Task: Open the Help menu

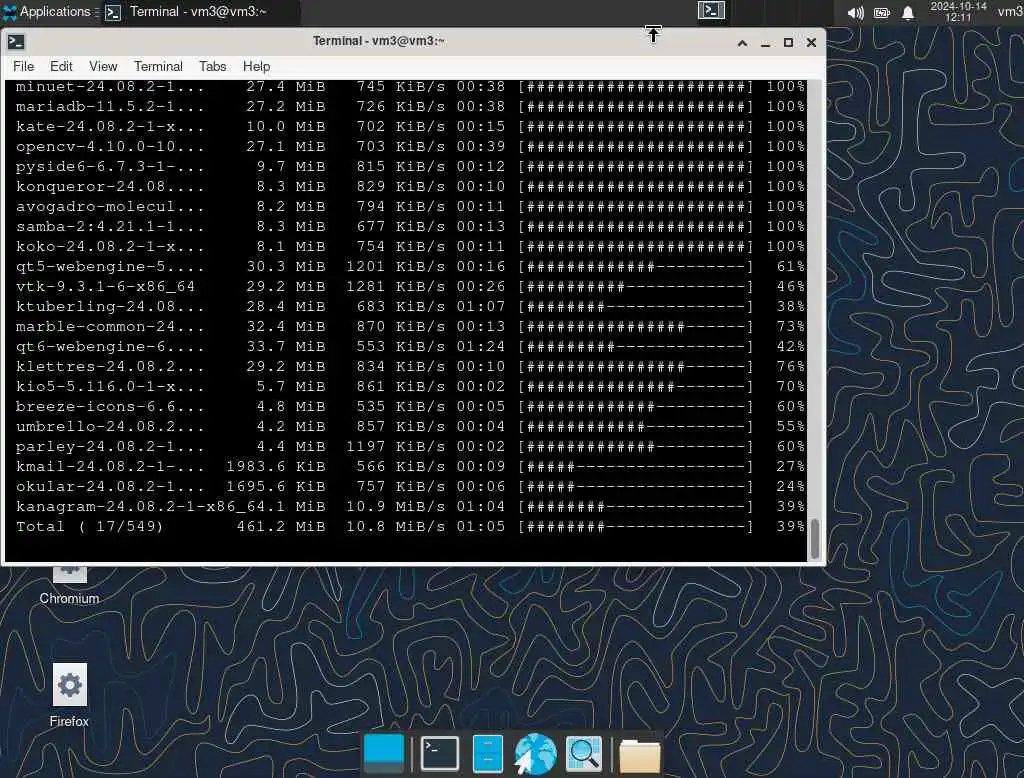Action: coord(256,67)
